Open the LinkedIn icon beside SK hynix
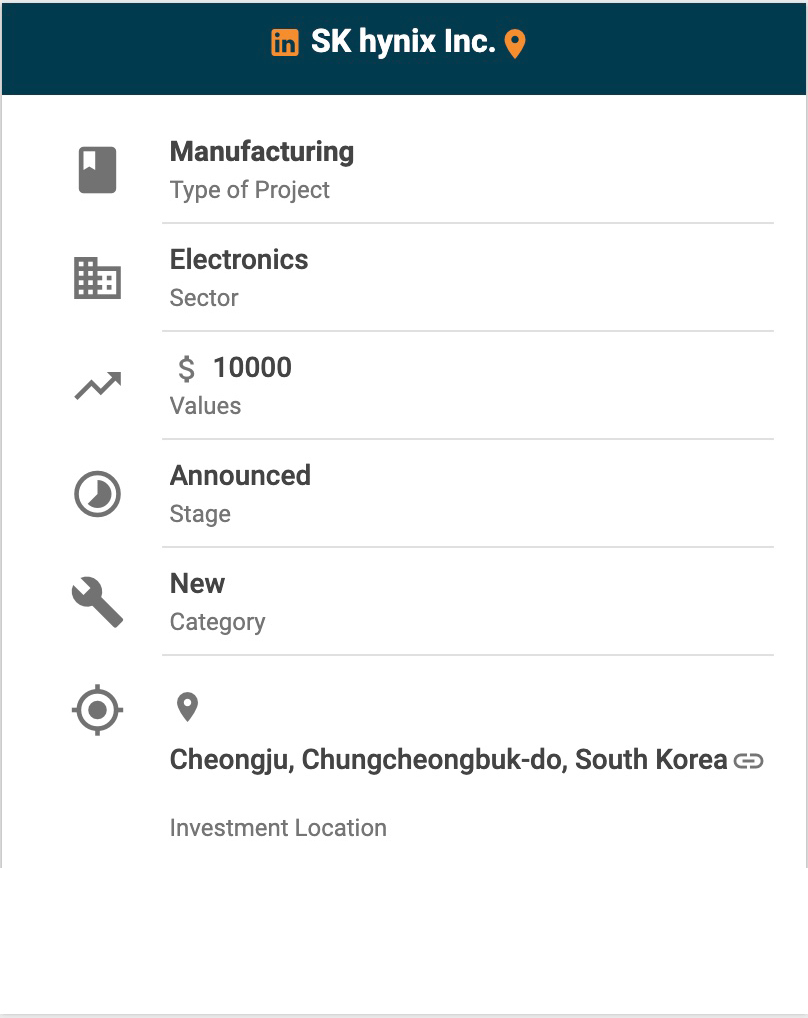Viewport: 808px width, 1018px height. 285,43
